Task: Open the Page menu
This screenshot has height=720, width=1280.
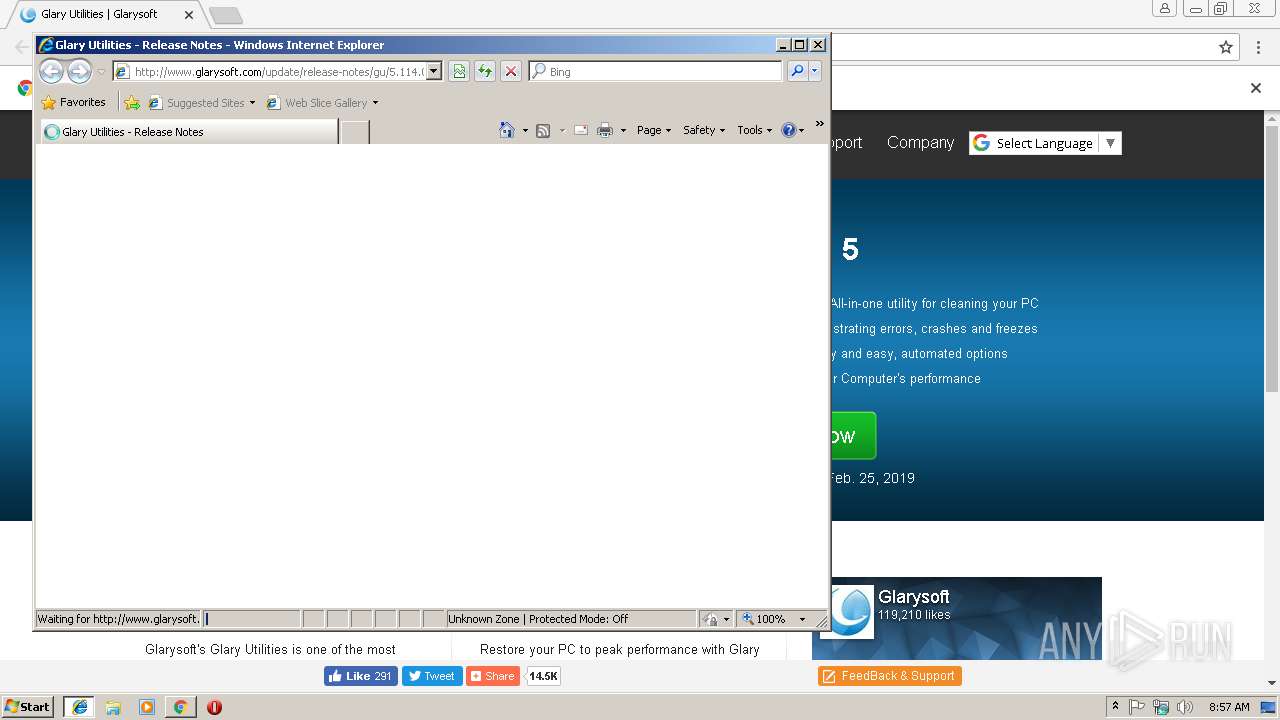Action: 654,130
